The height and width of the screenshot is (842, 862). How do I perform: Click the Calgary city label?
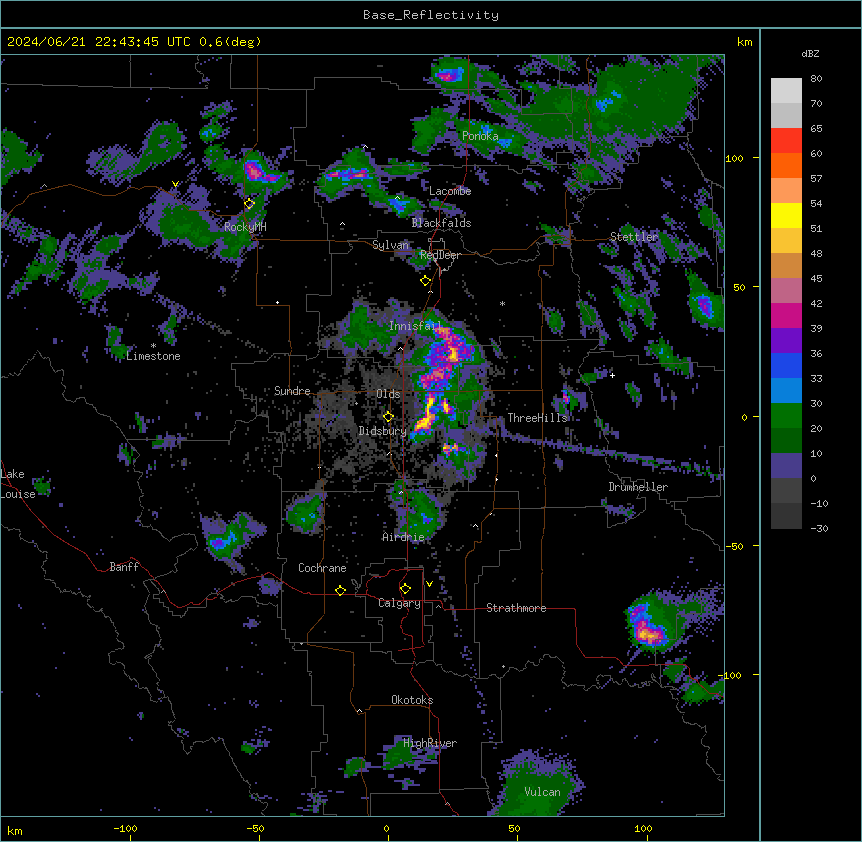(x=399, y=603)
